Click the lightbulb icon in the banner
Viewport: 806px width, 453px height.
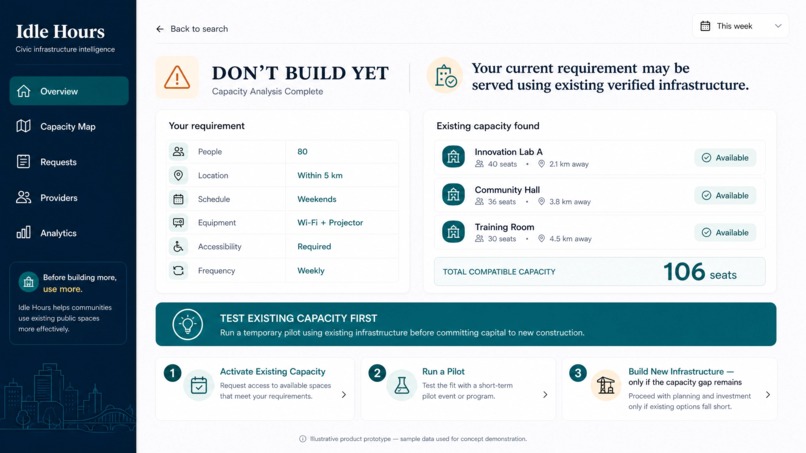pyautogui.click(x=188, y=324)
